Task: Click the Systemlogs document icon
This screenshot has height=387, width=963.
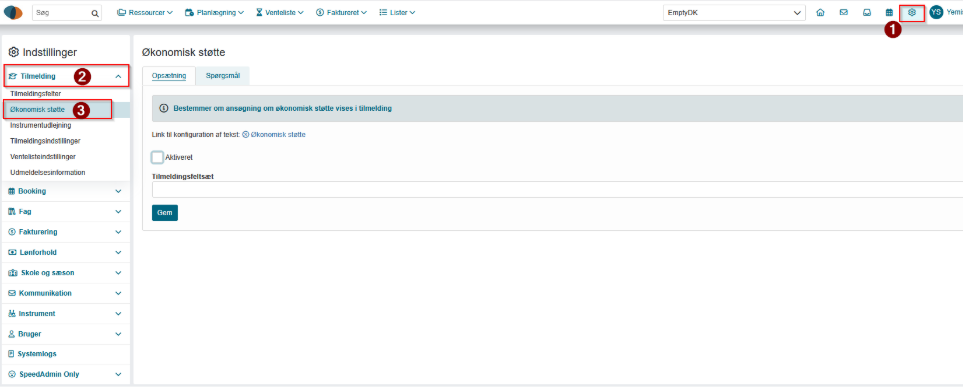Action: (x=12, y=354)
